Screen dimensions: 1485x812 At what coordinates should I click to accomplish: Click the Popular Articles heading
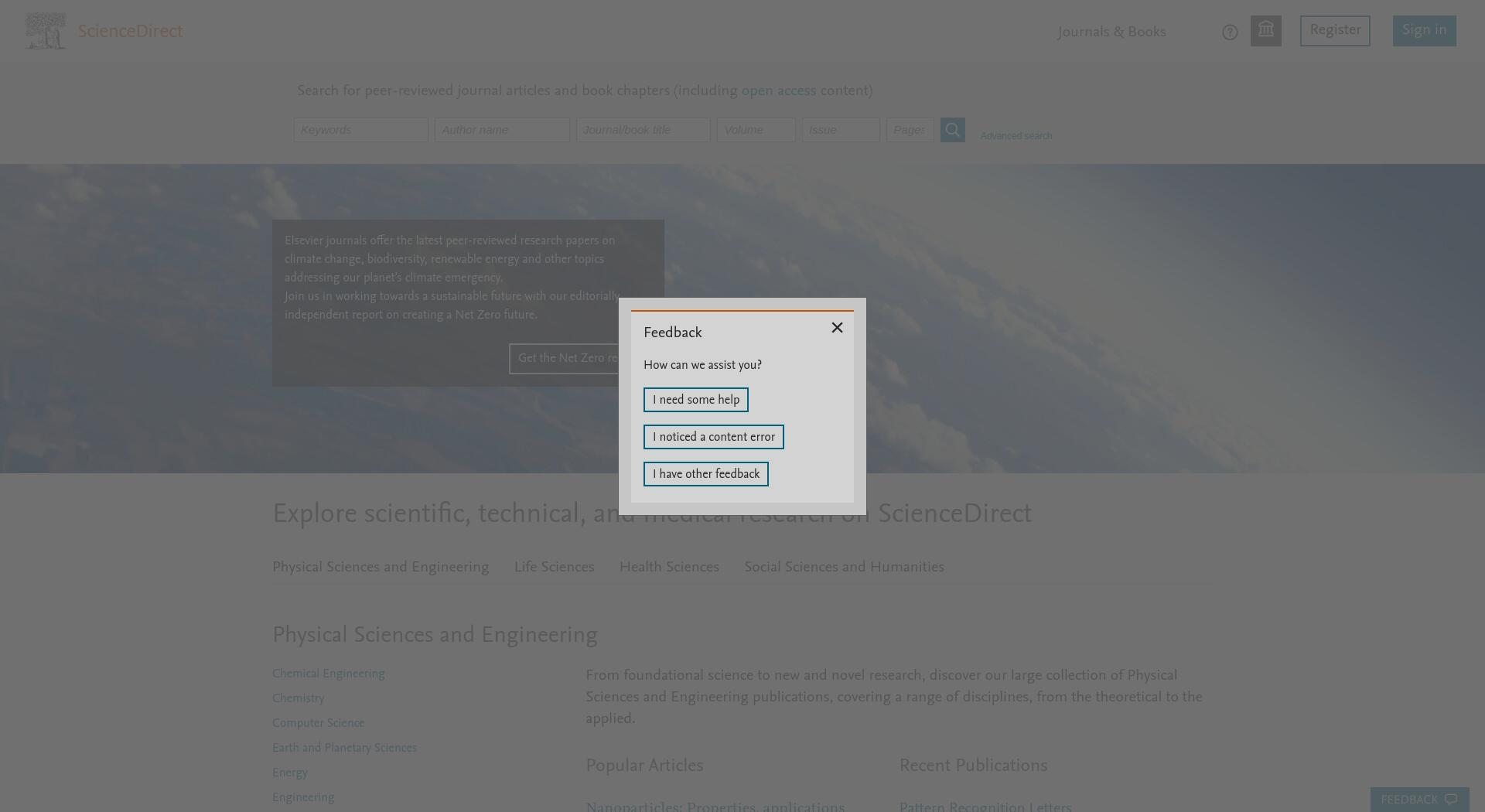pyautogui.click(x=644, y=766)
